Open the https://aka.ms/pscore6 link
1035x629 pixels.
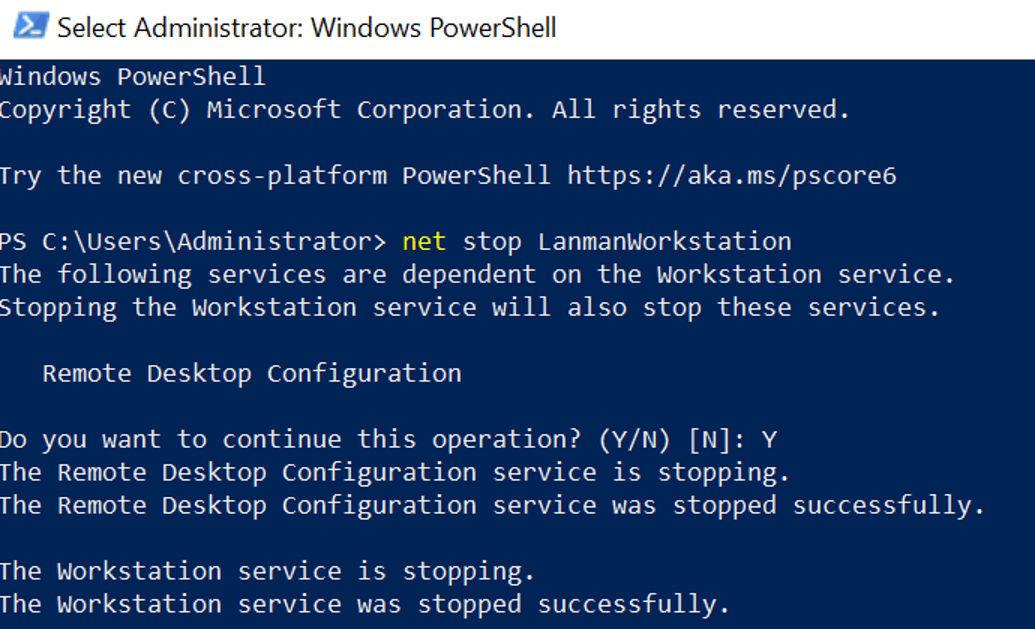[731, 176]
